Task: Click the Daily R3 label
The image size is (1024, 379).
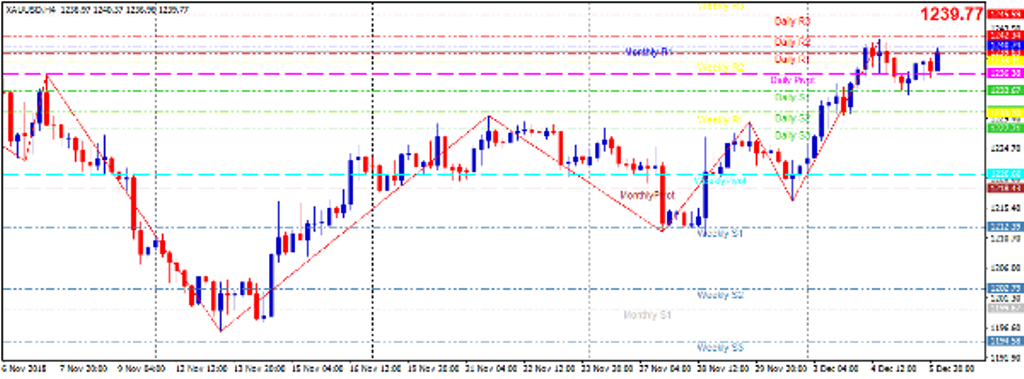Action: click(792, 21)
